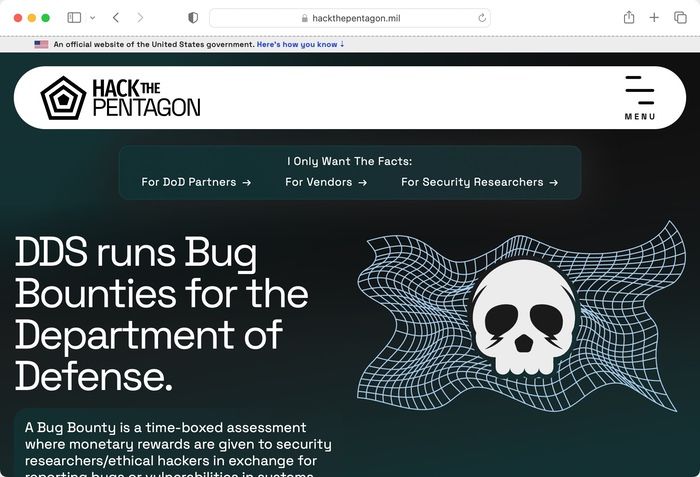Viewport: 700px width, 477px height.
Task: Click the lock icon in the address bar
Action: pos(304,18)
